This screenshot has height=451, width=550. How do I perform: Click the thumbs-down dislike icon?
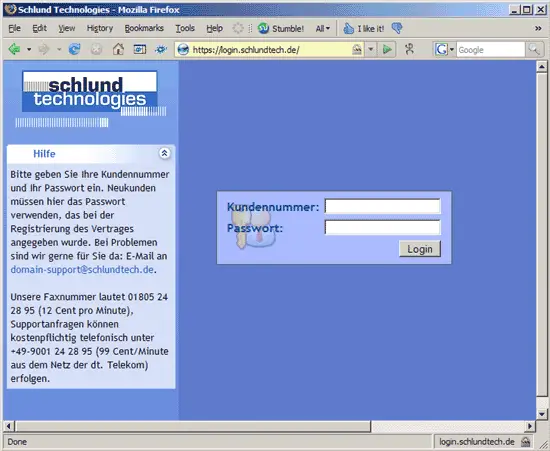(x=397, y=28)
